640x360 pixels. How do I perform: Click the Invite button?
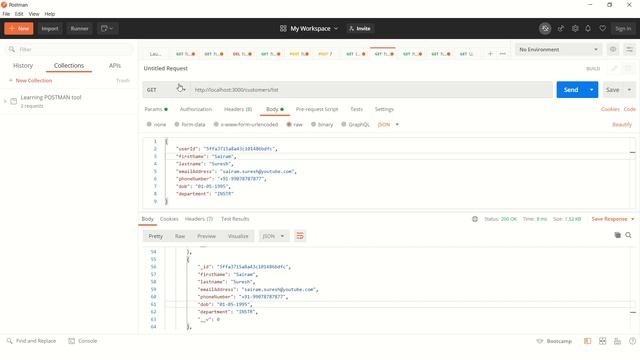point(360,29)
